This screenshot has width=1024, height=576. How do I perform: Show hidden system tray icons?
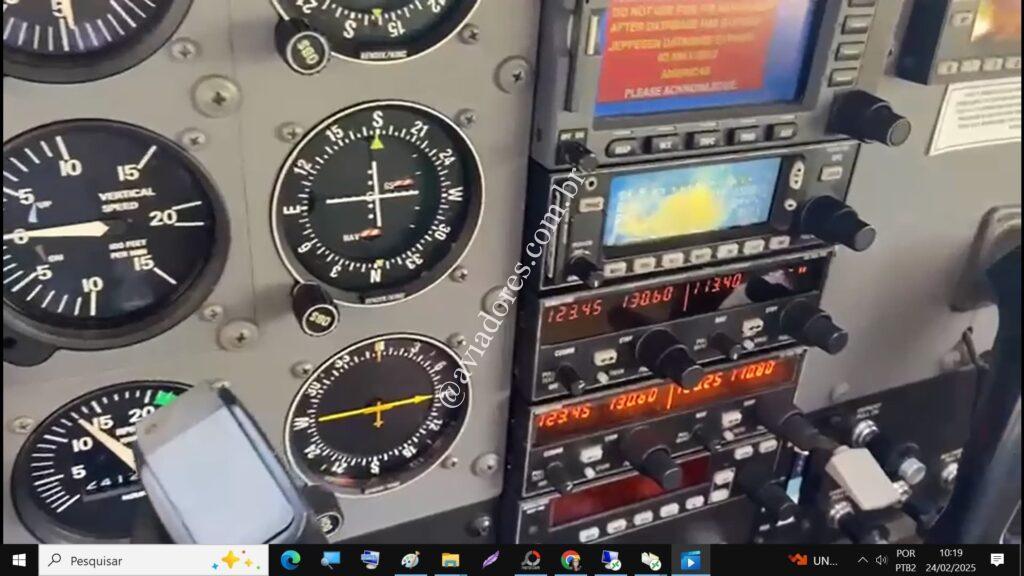(862, 560)
